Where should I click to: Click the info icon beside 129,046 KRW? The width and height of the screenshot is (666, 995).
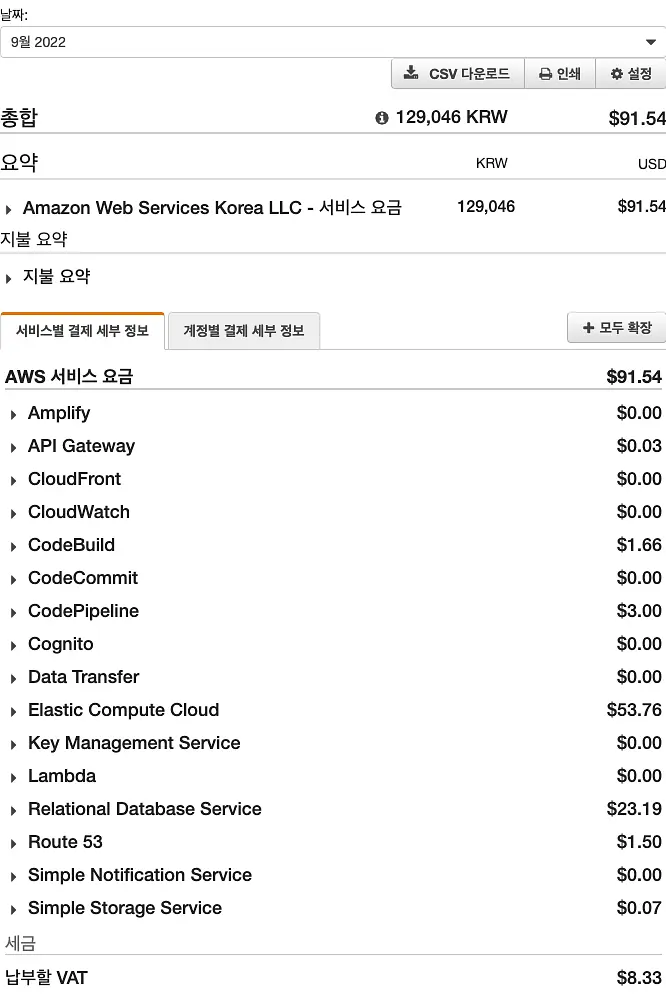click(x=381, y=117)
